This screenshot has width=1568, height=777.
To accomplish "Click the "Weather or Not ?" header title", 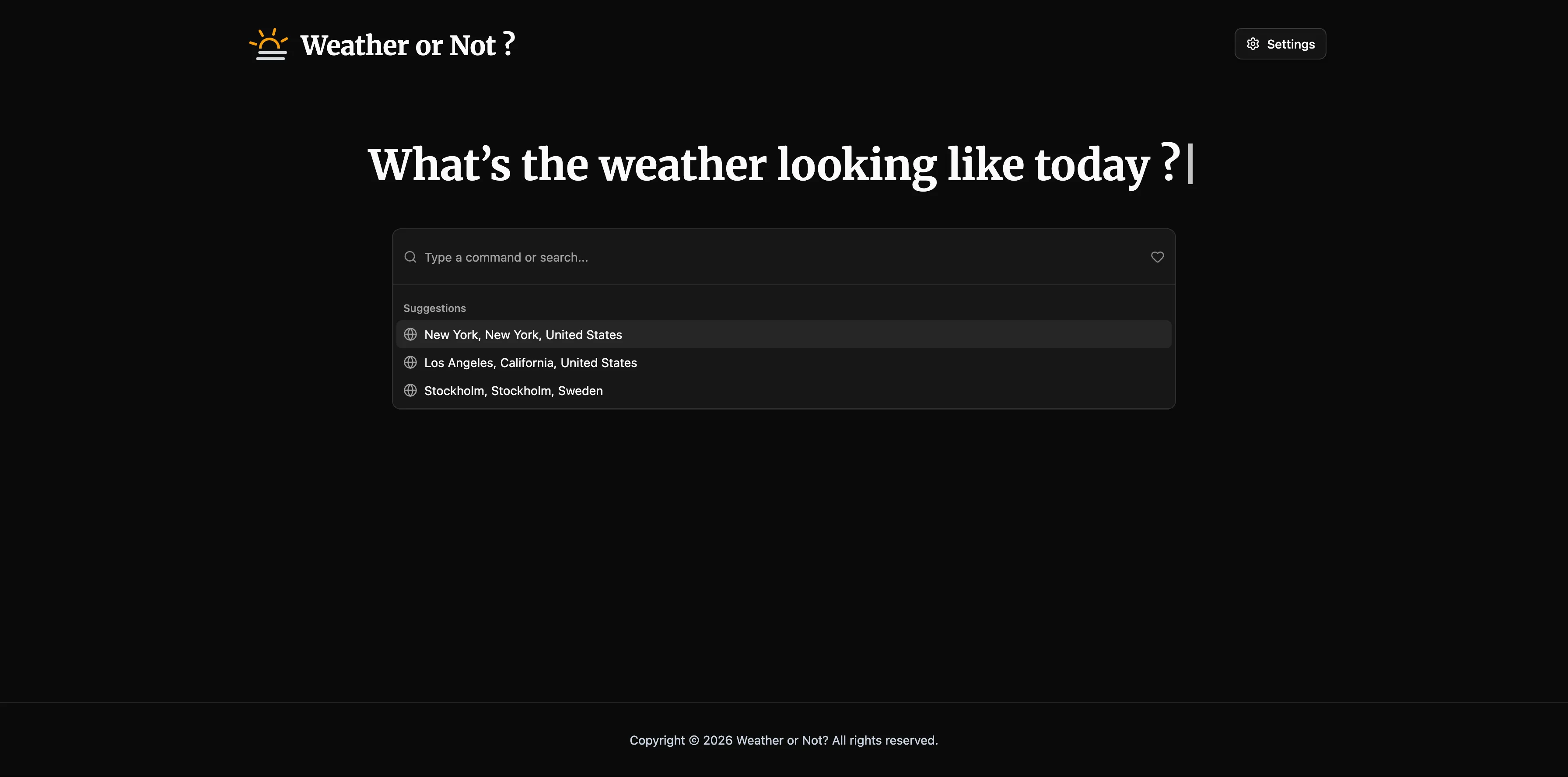I will pyautogui.click(x=407, y=45).
